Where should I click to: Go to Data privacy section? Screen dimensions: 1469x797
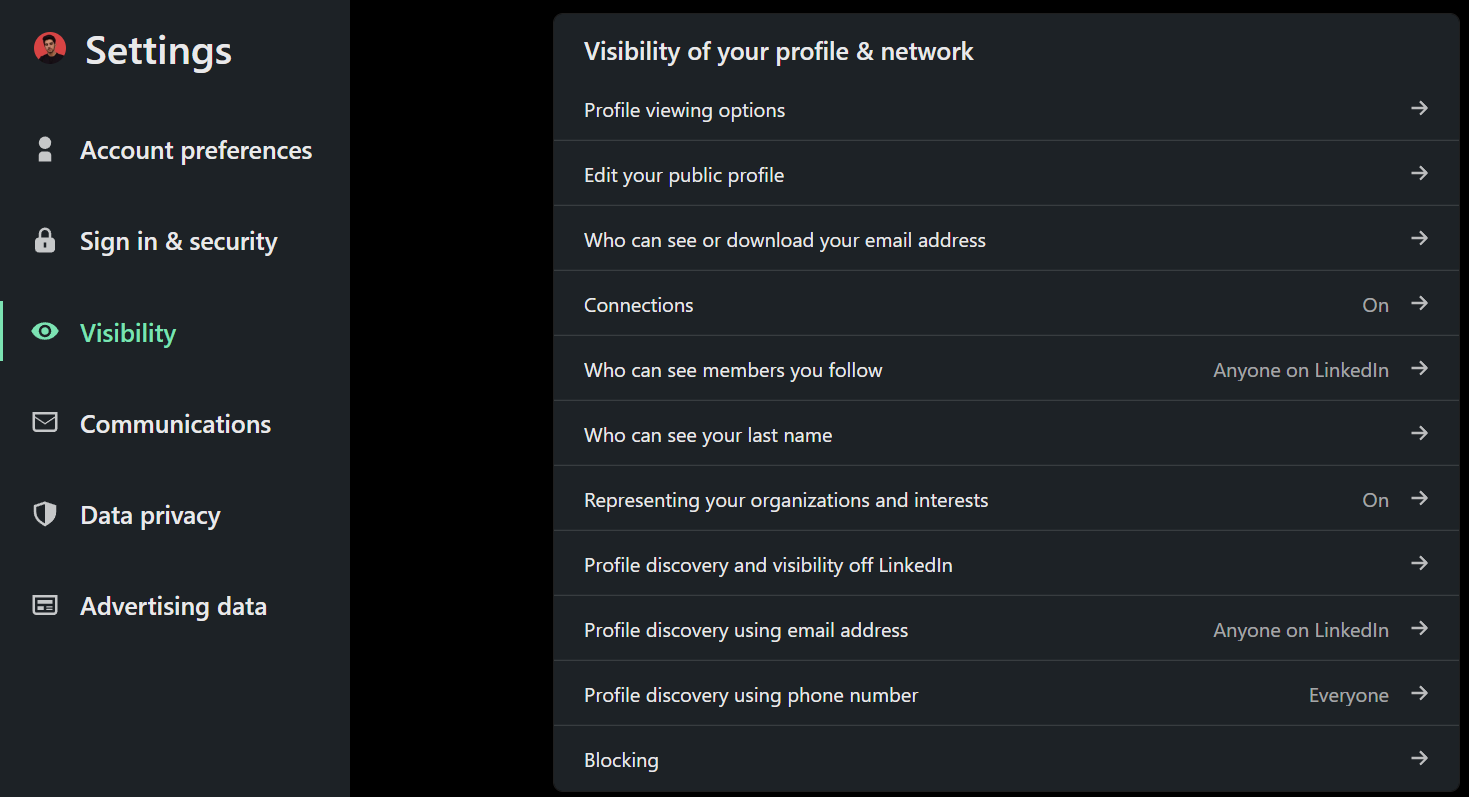(x=150, y=515)
